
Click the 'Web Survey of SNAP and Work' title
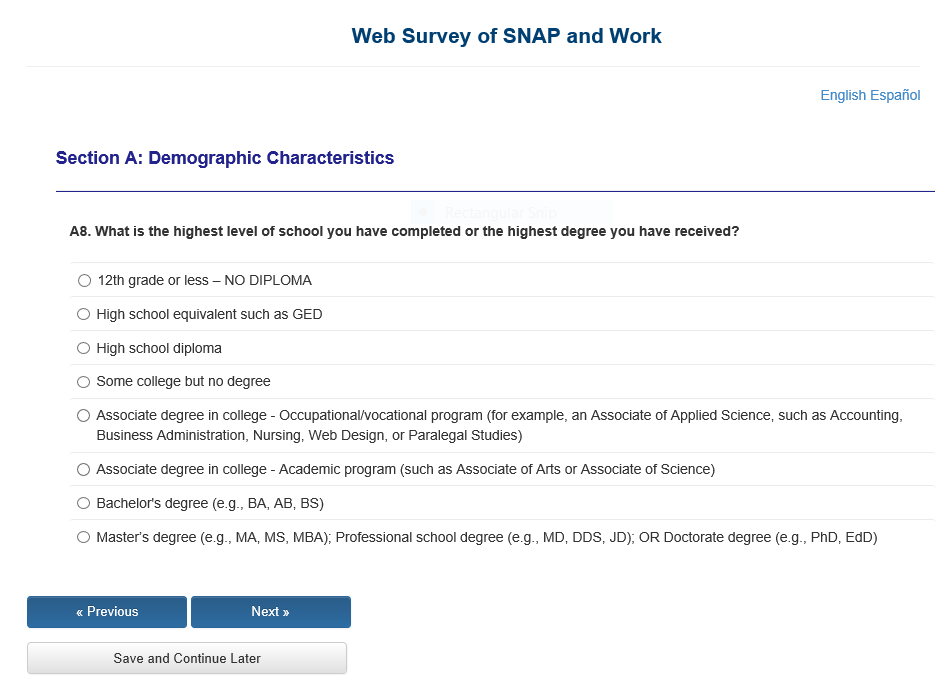point(506,37)
